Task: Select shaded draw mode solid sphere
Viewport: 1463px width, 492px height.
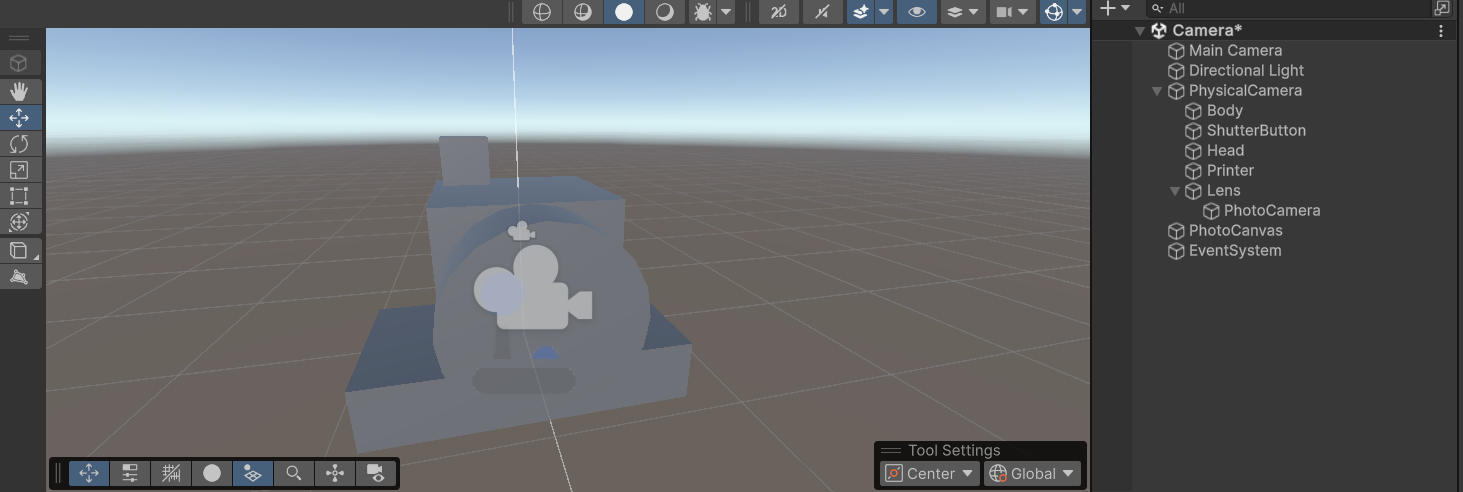Action: pyautogui.click(x=624, y=12)
